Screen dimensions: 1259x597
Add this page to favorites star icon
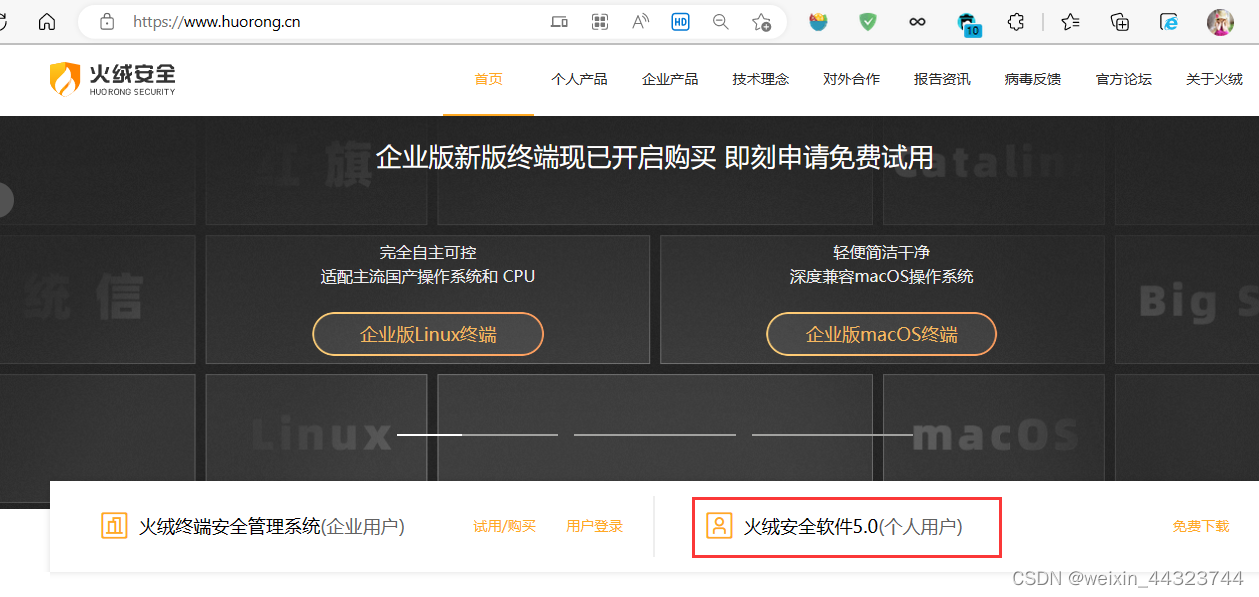pyautogui.click(x=761, y=21)
